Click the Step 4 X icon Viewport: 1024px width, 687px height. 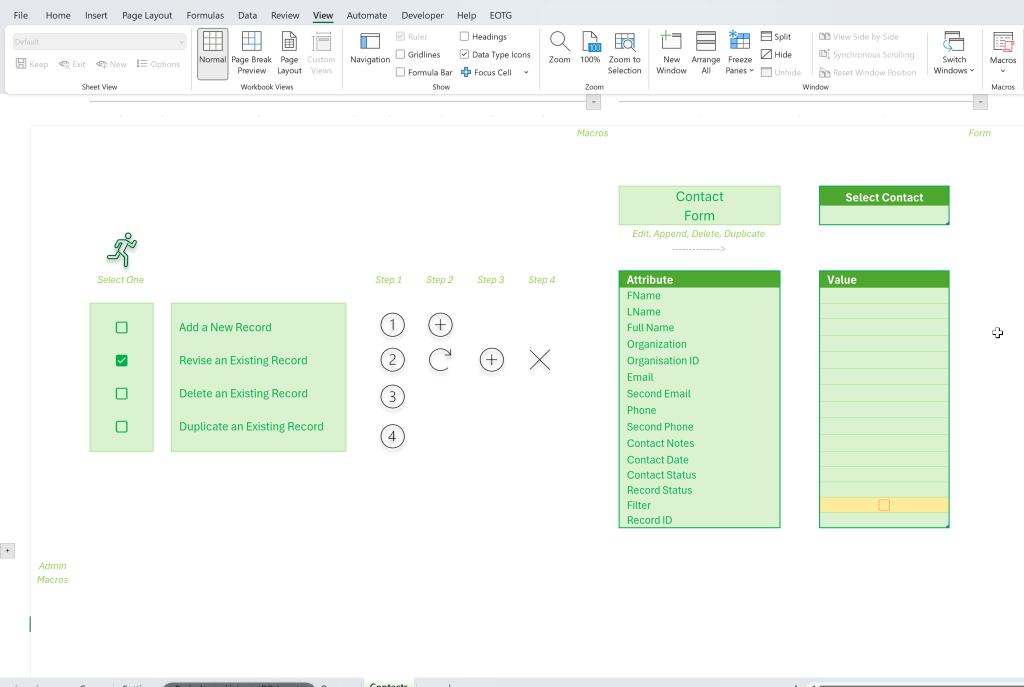539,360
